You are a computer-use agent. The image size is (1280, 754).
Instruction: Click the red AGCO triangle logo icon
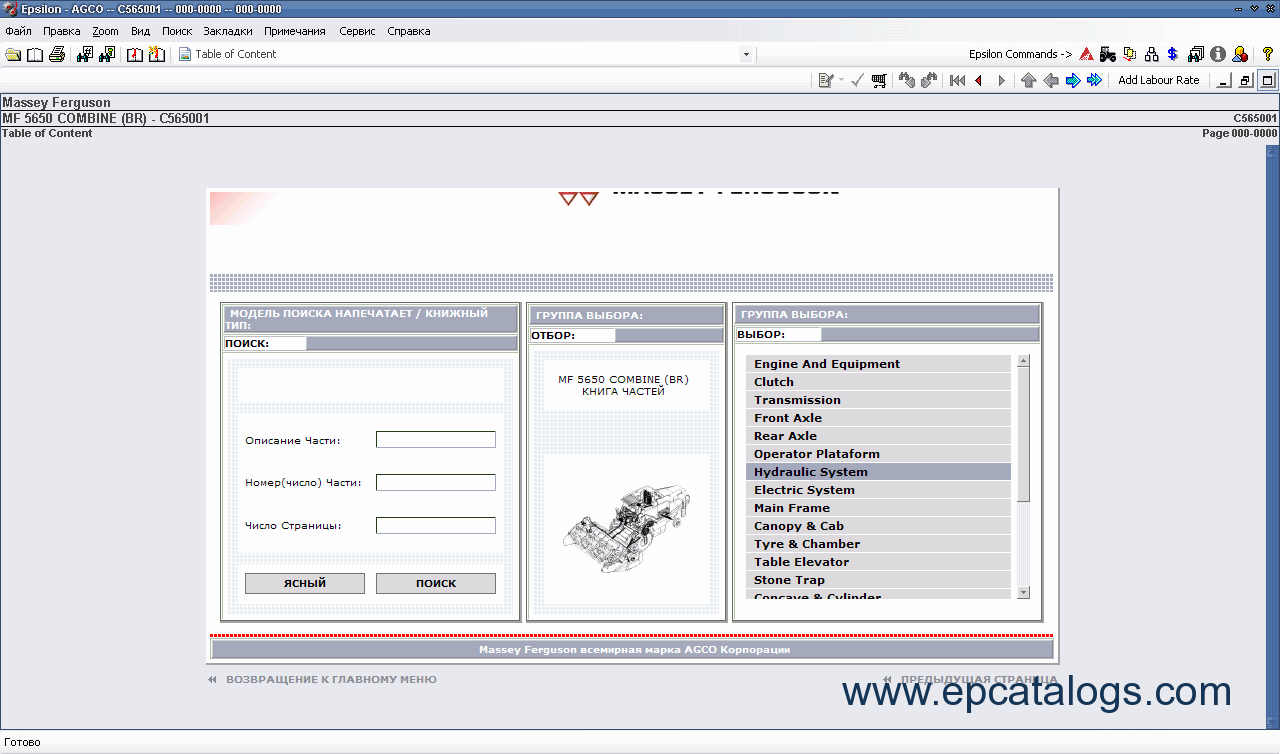(x=1086, y=54)
